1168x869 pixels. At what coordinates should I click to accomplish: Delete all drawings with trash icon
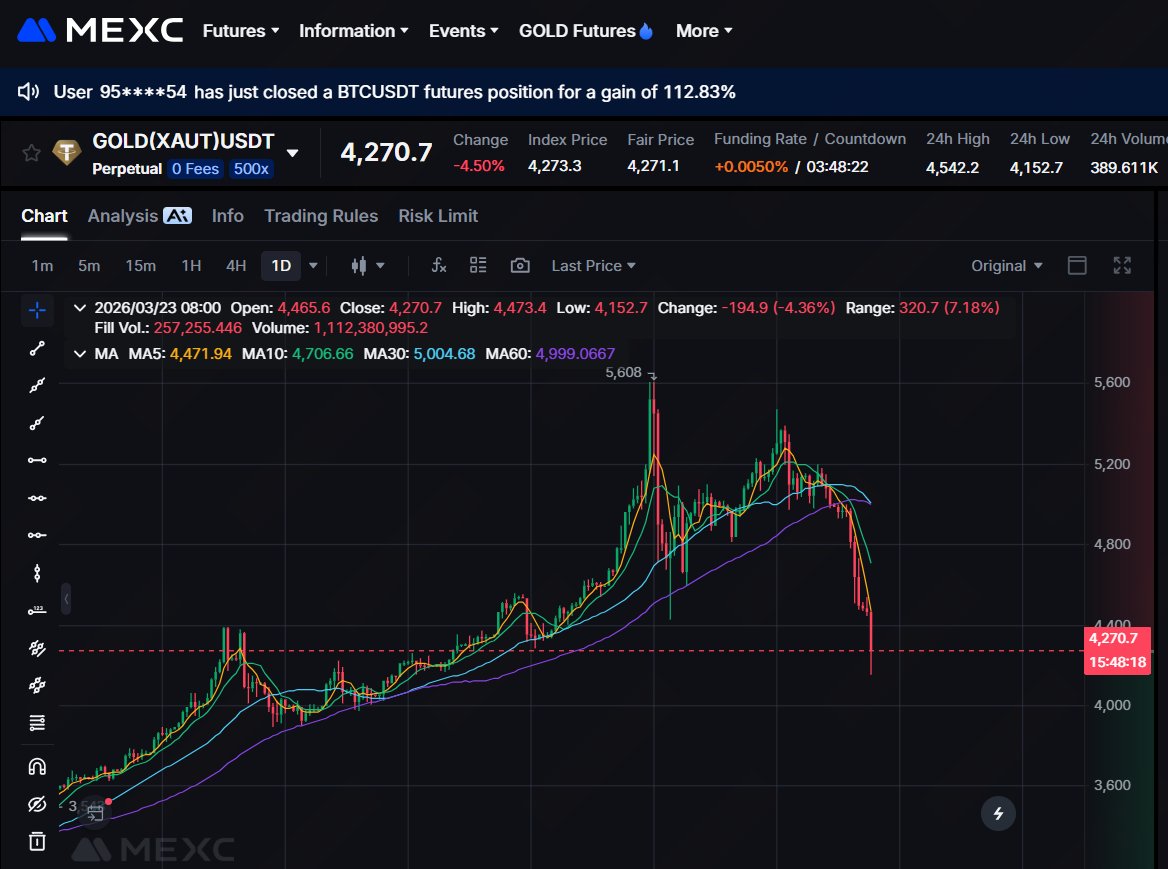point(37,841)
